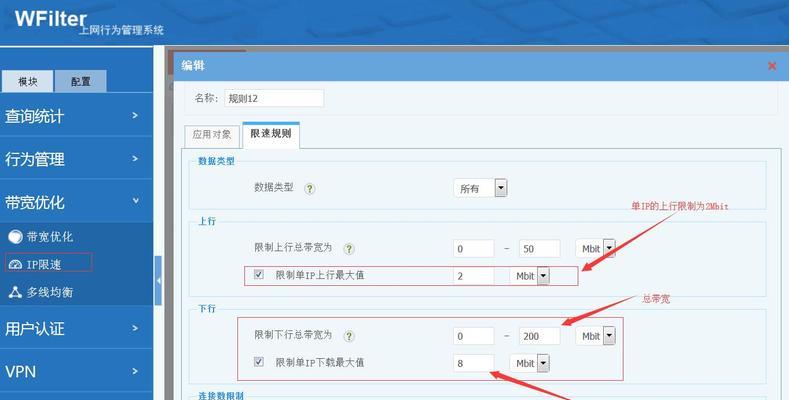Image resolution: width=789 pixels, height=400 pixels.
Task: Toggle the 限制单IP下载最大值 checkbox
Action: click(259, 362)
